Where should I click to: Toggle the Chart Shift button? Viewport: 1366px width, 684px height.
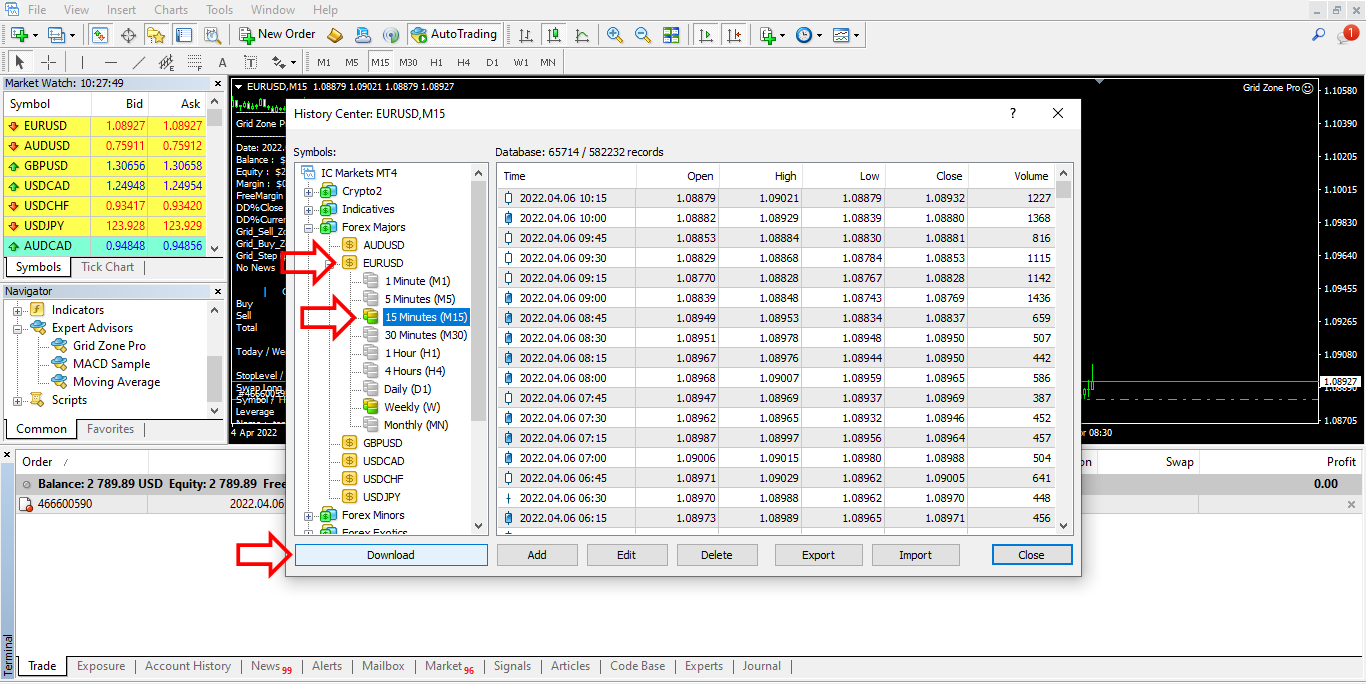pyautogui.click(x=735, y=34)
